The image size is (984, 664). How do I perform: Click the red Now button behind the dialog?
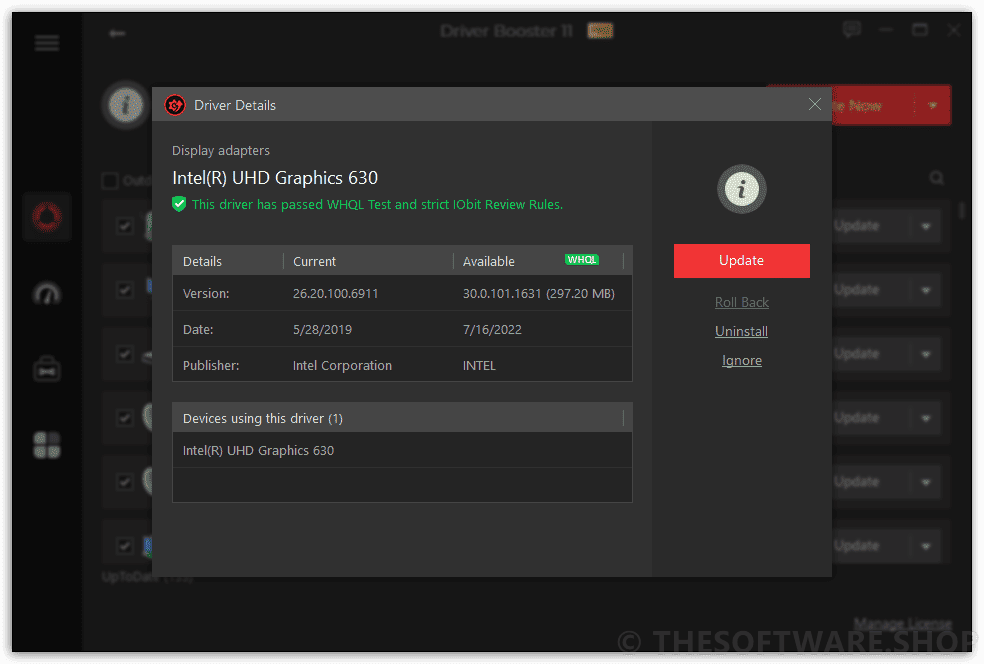[x=874, y=105]
